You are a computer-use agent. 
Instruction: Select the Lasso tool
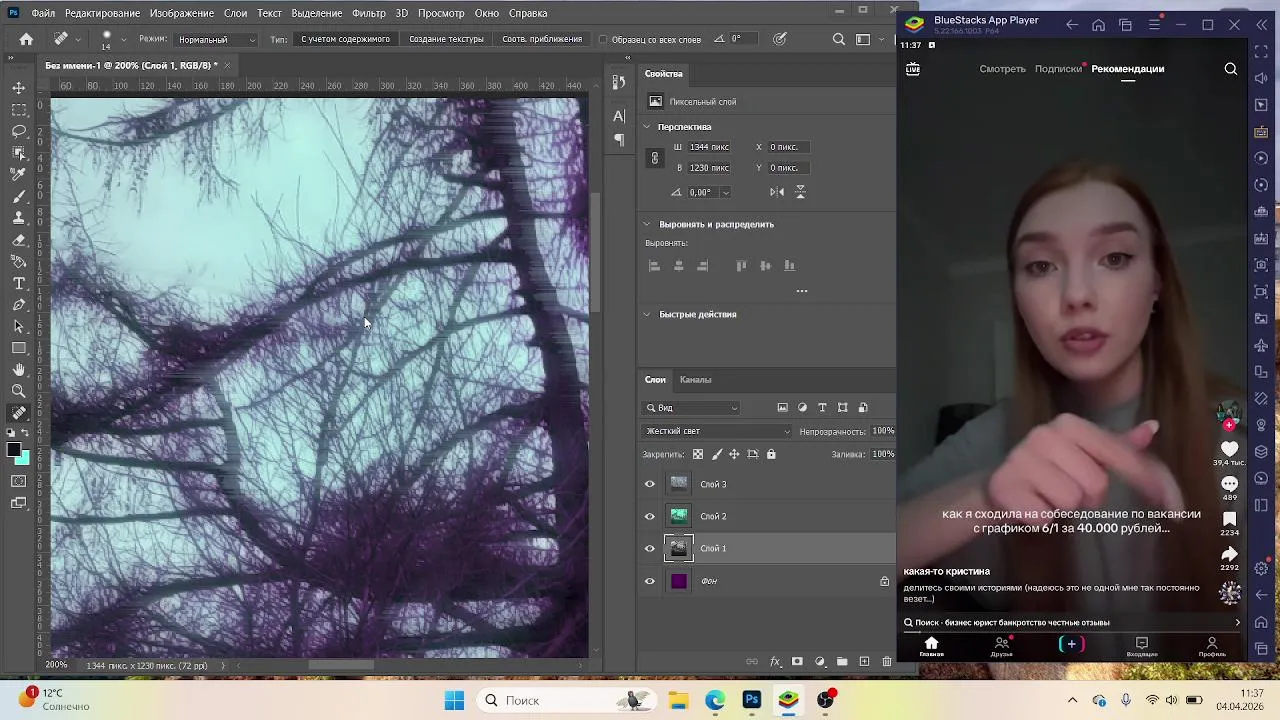click(x=19, y=131)
